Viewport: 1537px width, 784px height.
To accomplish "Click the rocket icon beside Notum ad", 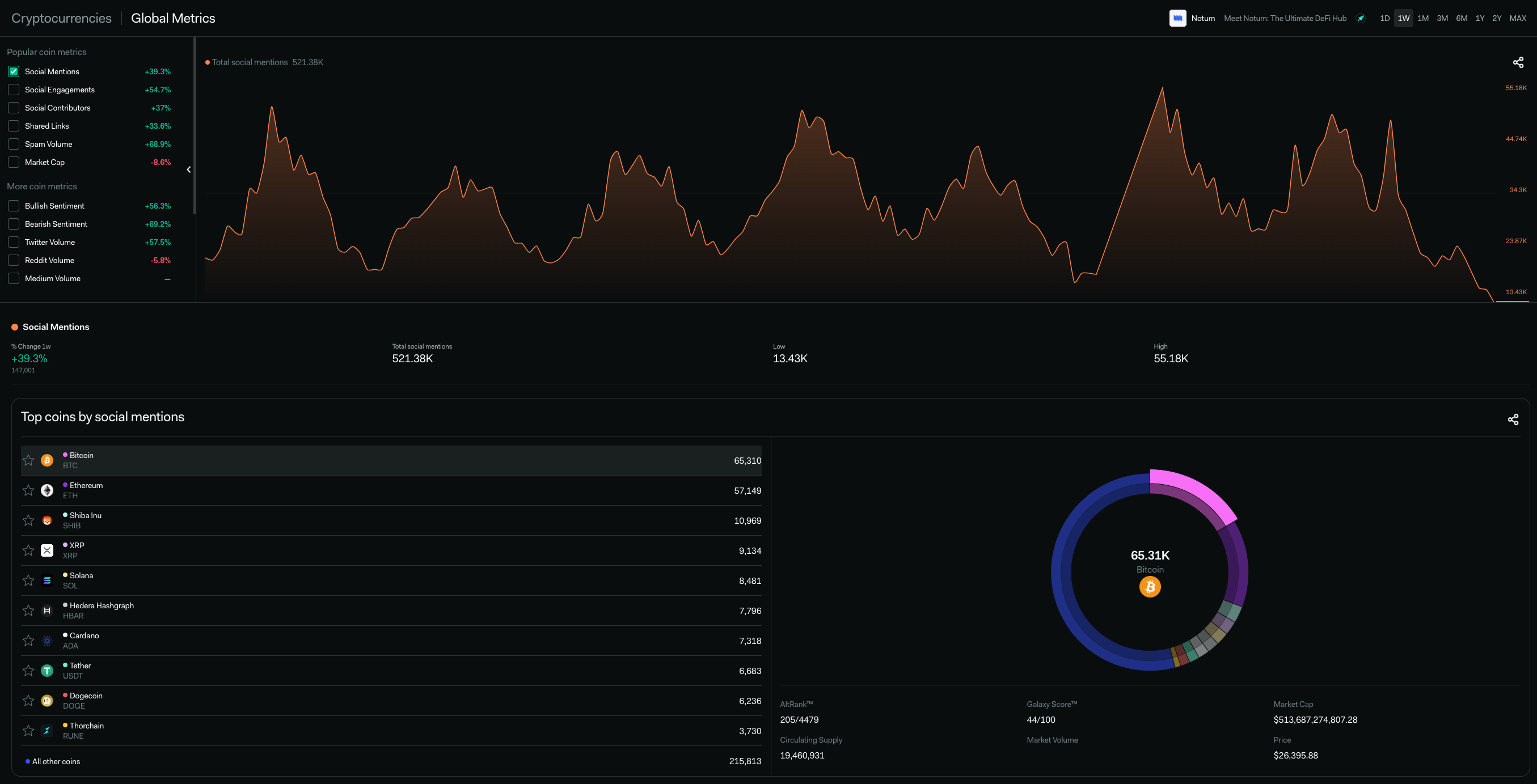I will click(1361, 18).
